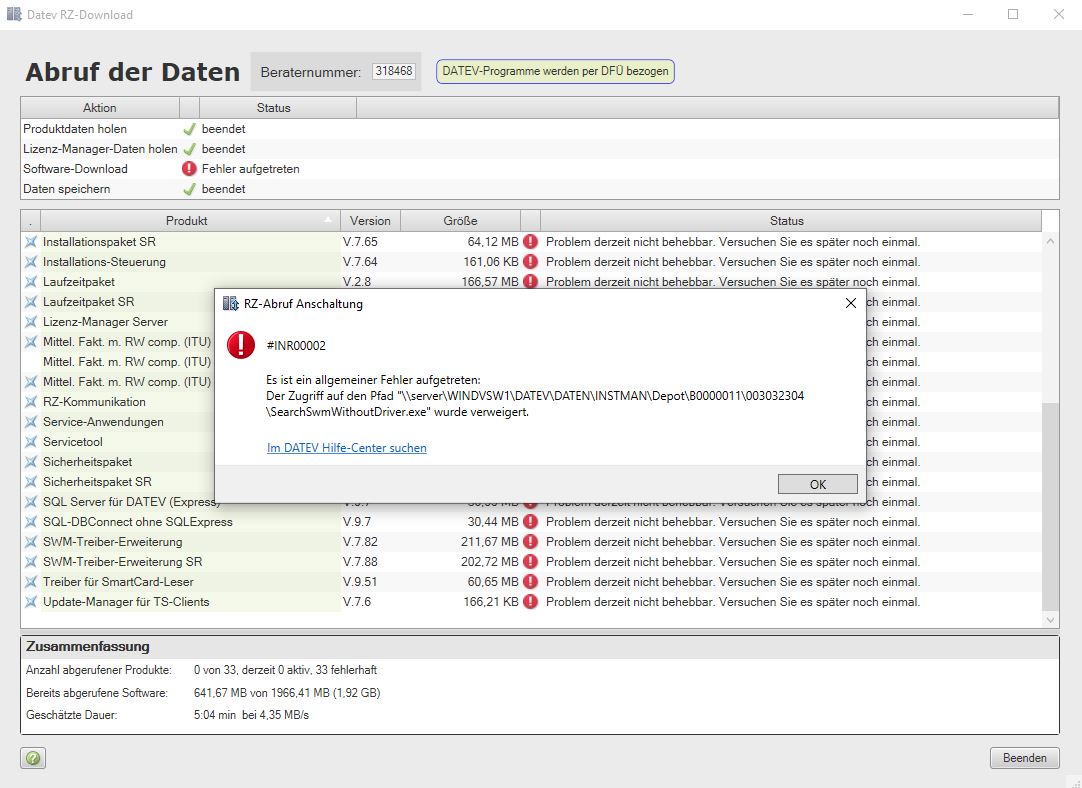Click the green checkmark next to Produktdaten holen
1082x788 pixels.
[189, 129]
